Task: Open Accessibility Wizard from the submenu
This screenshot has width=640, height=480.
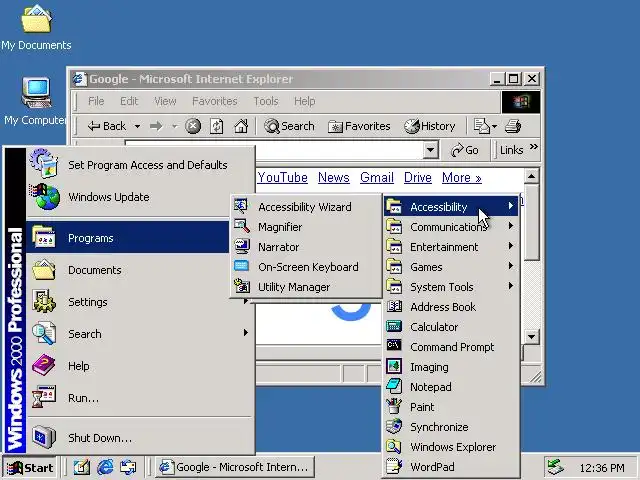Action: click(x=306, y=207)
